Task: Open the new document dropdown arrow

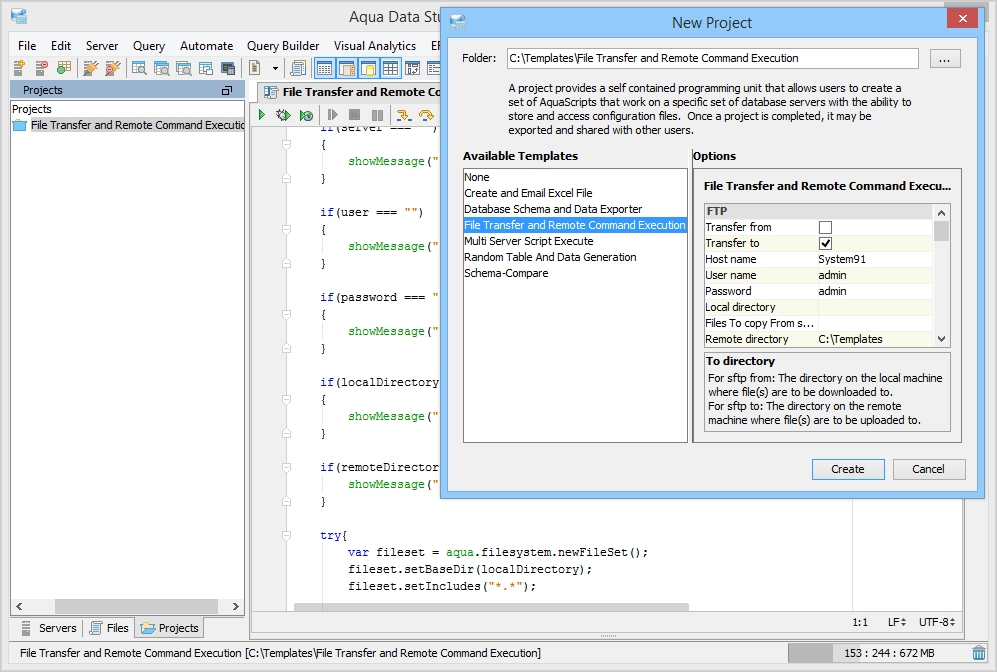Action: coord(275,68)
